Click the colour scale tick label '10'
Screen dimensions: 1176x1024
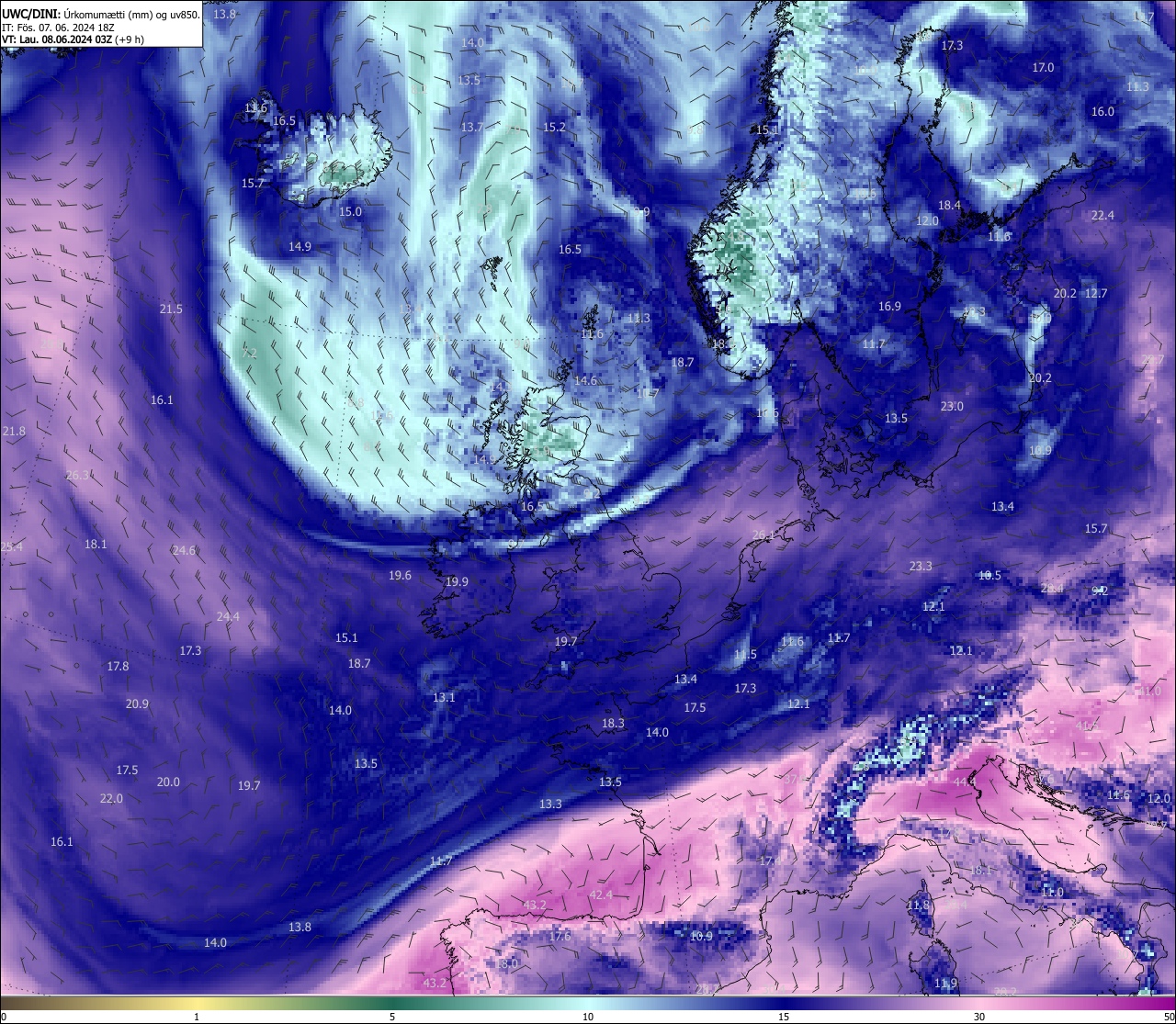(588, 1017)
